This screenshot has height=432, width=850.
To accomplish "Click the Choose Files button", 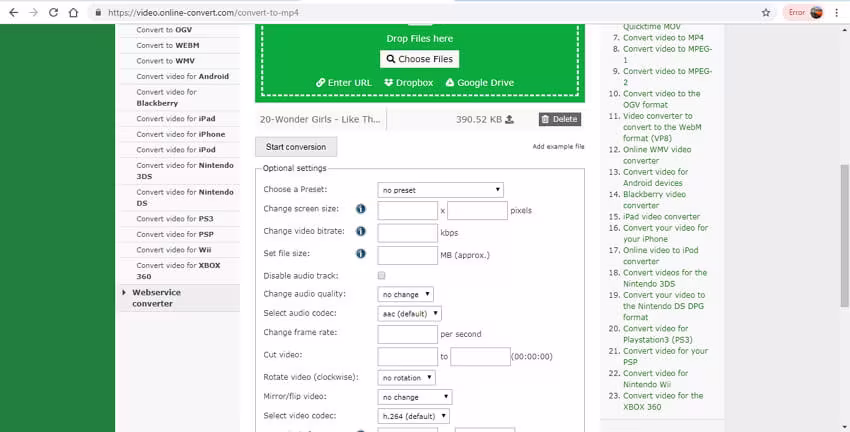I will click(x=420, y=59).
